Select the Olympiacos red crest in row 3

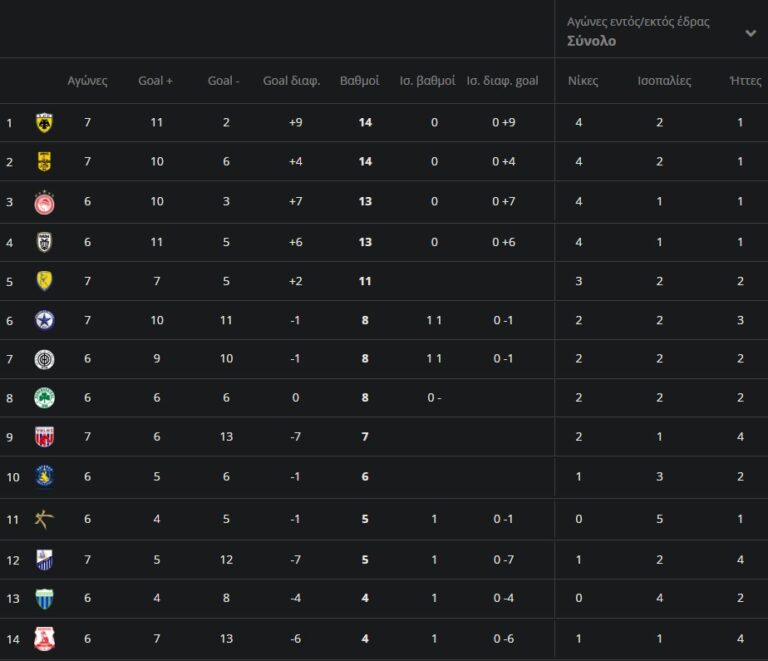(x=44, y=202)
